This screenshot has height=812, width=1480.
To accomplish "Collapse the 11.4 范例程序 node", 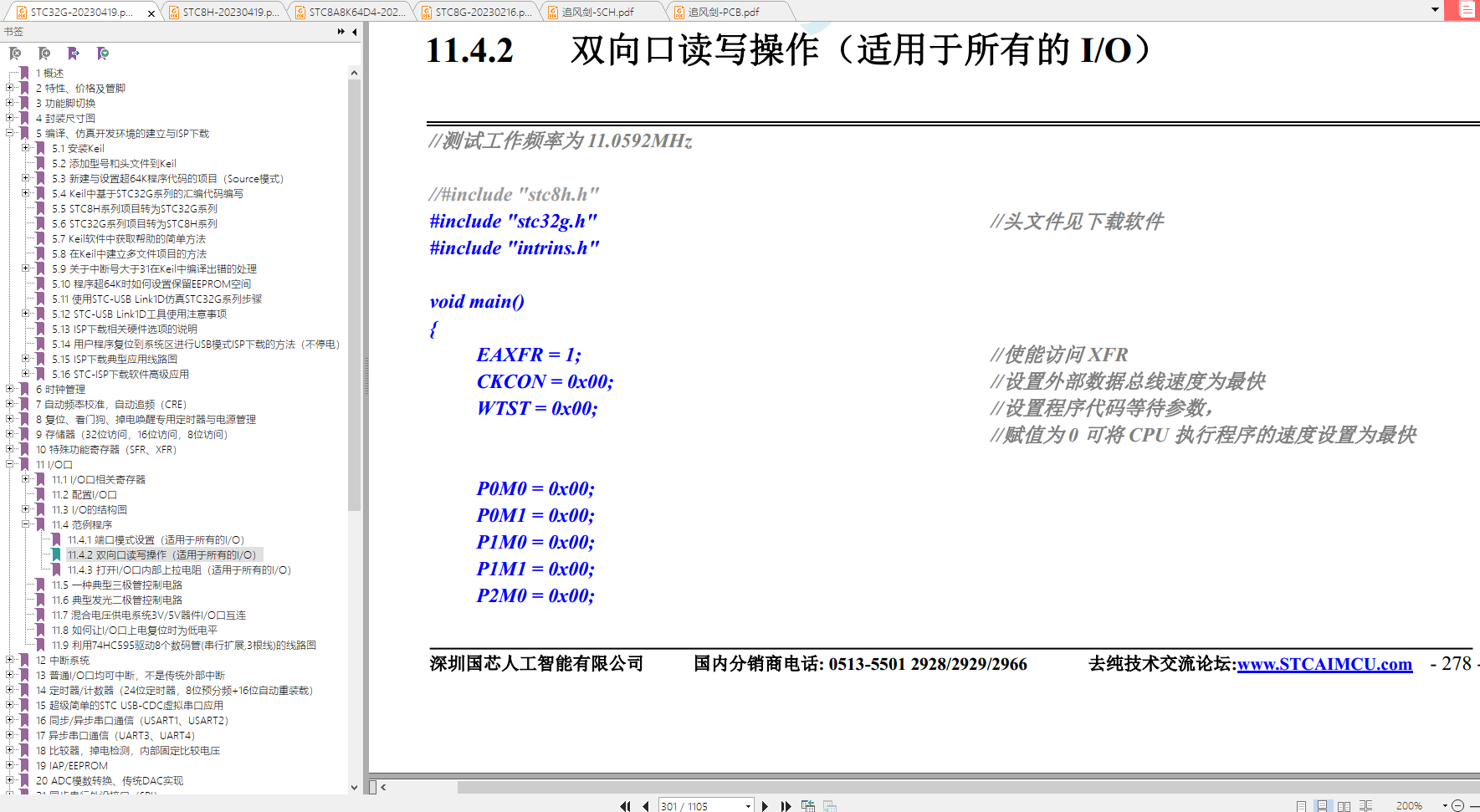I will (x=26, y=524).
